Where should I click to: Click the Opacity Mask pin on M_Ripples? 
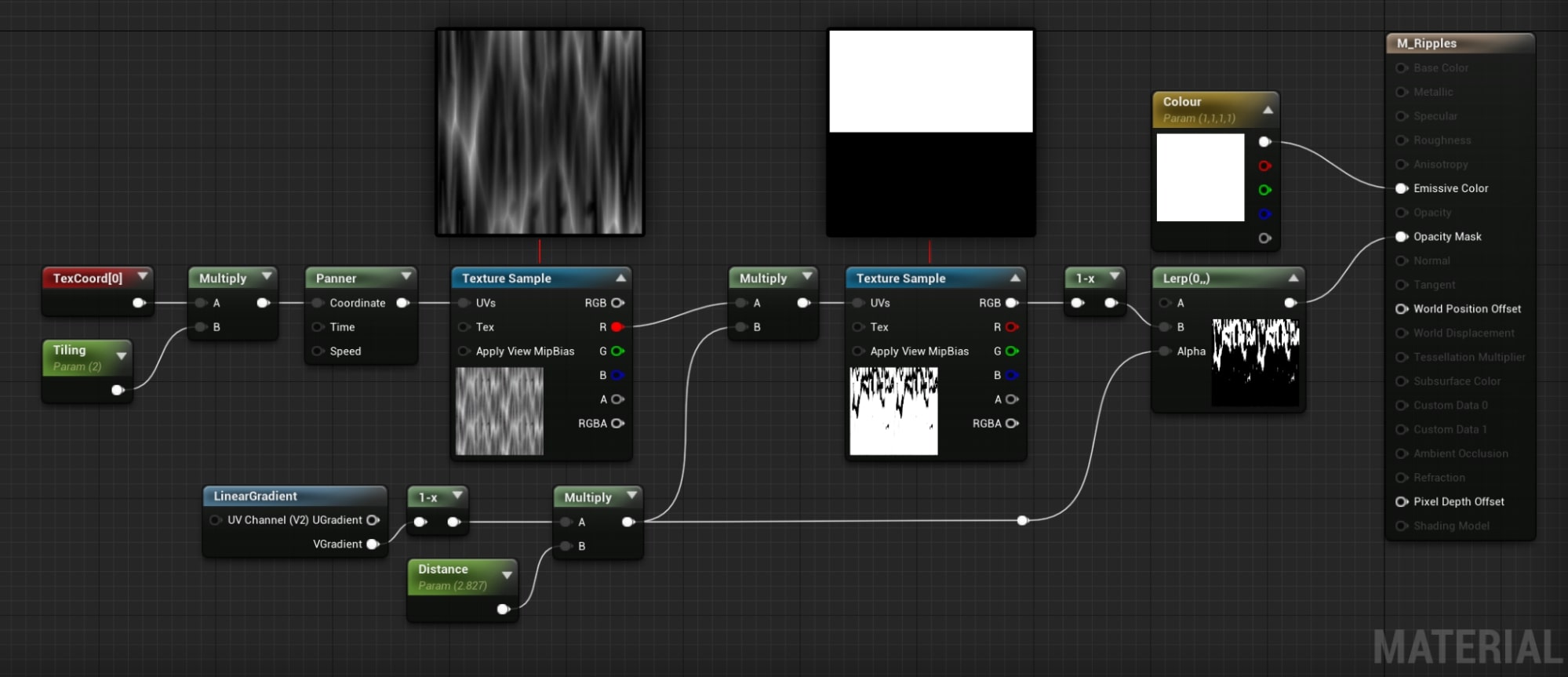(x=1402, y=237)
